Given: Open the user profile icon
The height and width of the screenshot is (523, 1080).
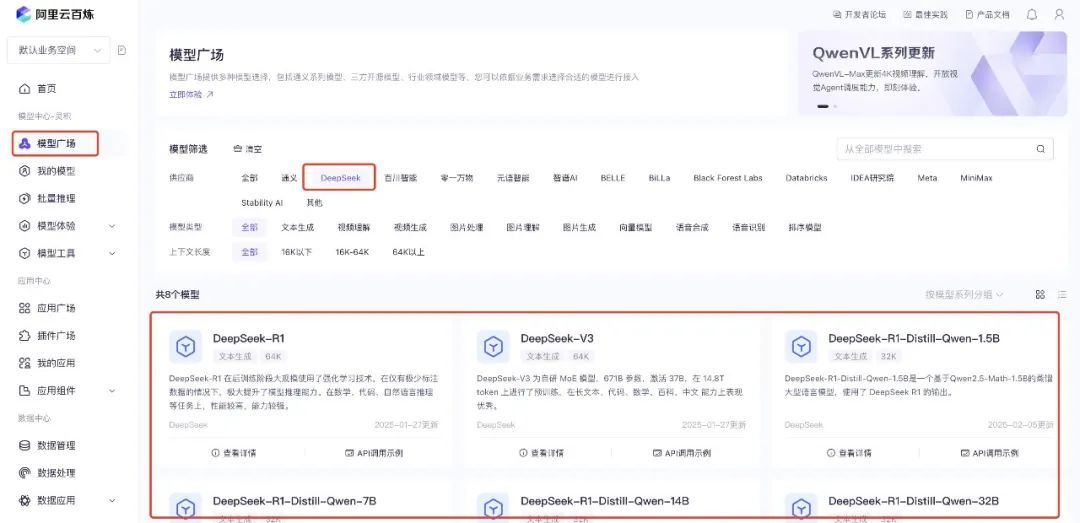Looking at the screenshot, I should (1059, 14).
